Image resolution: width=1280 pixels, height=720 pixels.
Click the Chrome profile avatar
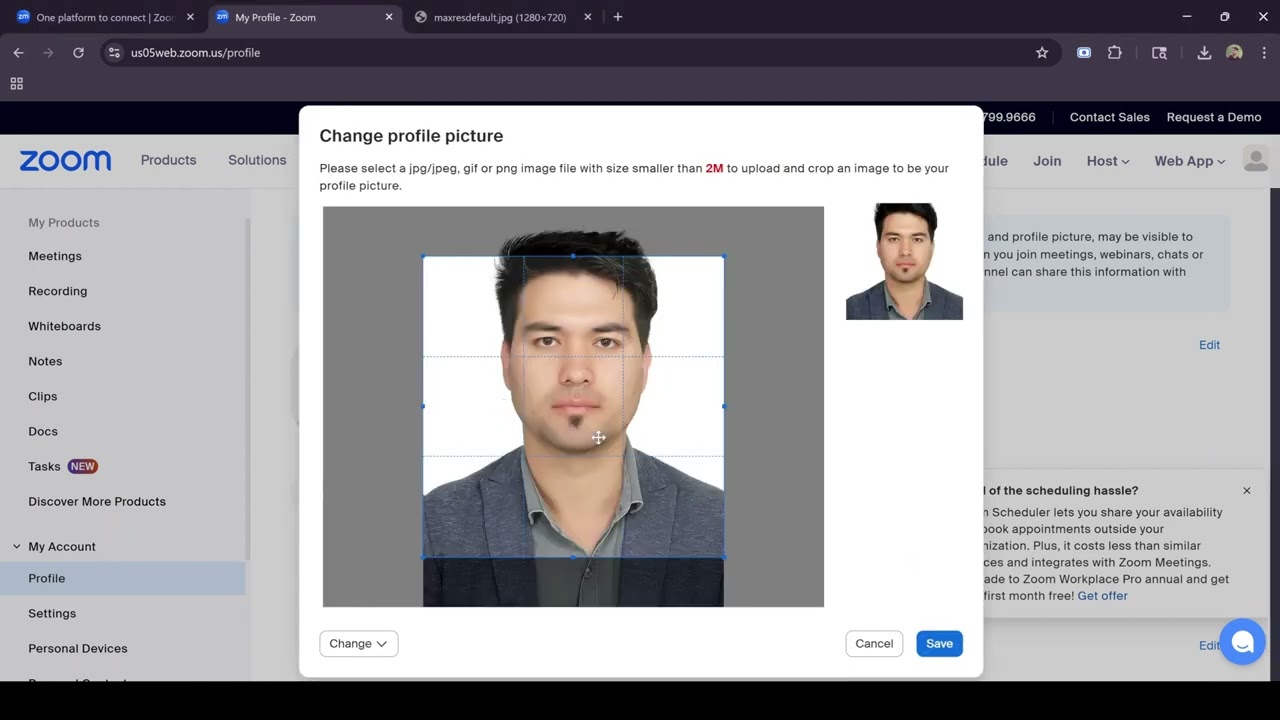1234,53
